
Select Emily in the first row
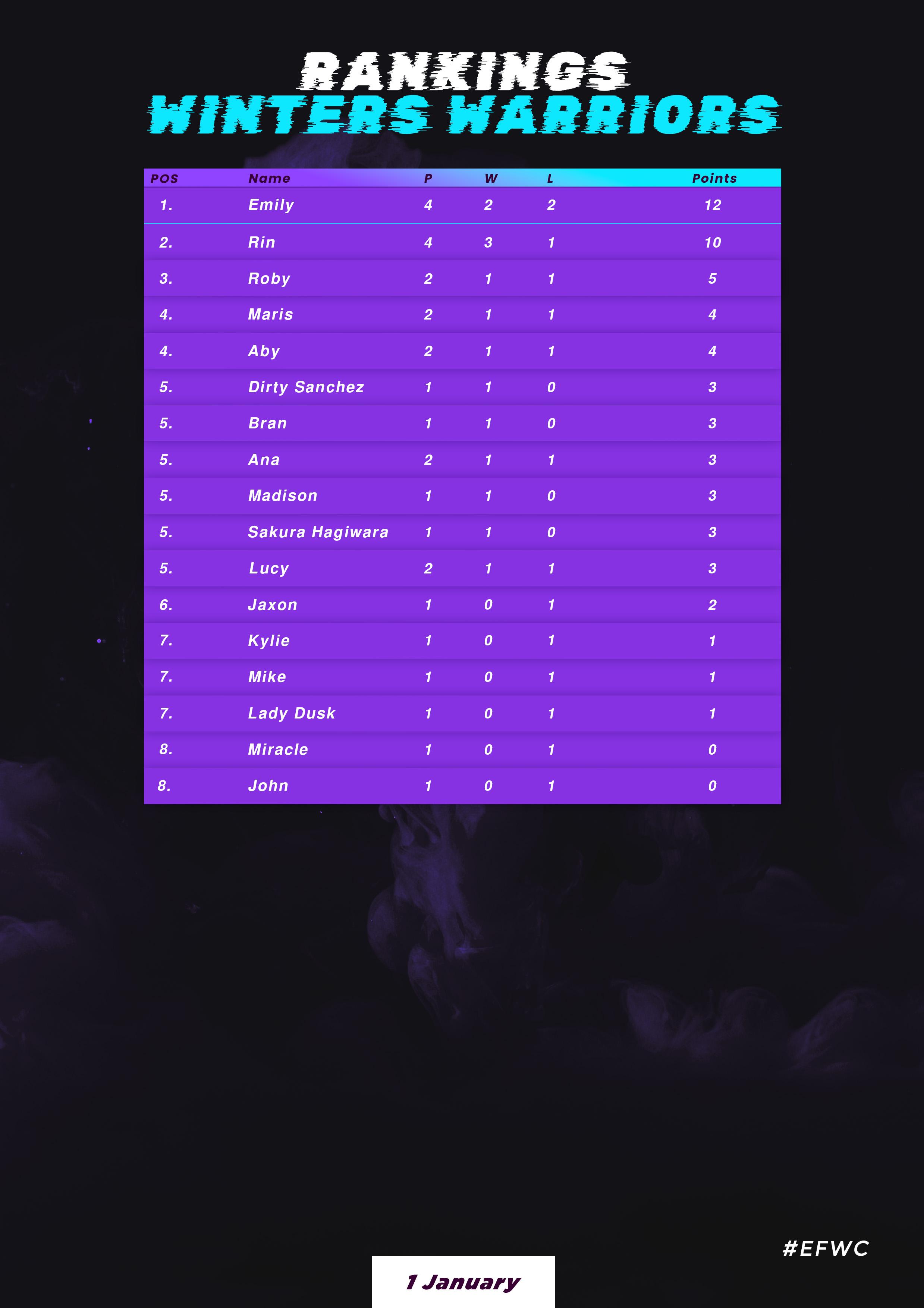[271, 205]
